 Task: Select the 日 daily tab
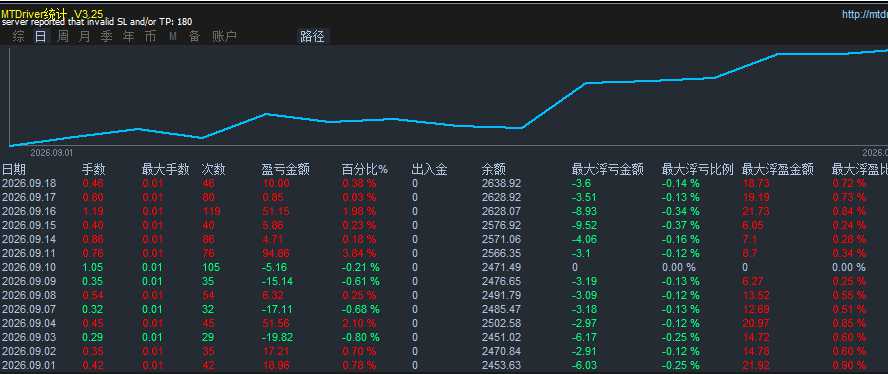tap(40, 37)
